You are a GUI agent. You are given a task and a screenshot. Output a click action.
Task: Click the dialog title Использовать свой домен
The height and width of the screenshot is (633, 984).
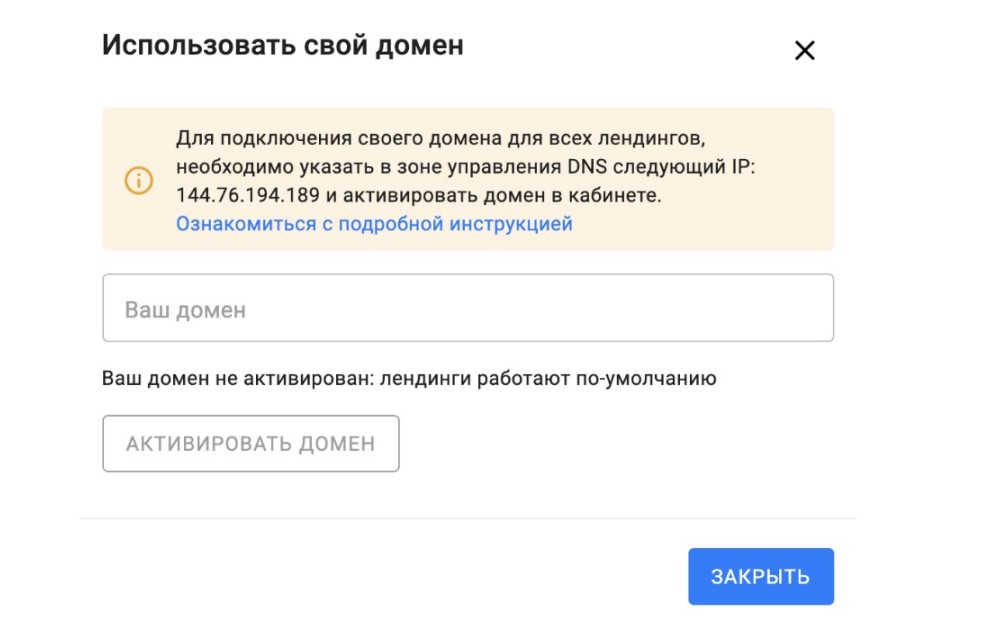pyautogui.click(x=282, y=46)
